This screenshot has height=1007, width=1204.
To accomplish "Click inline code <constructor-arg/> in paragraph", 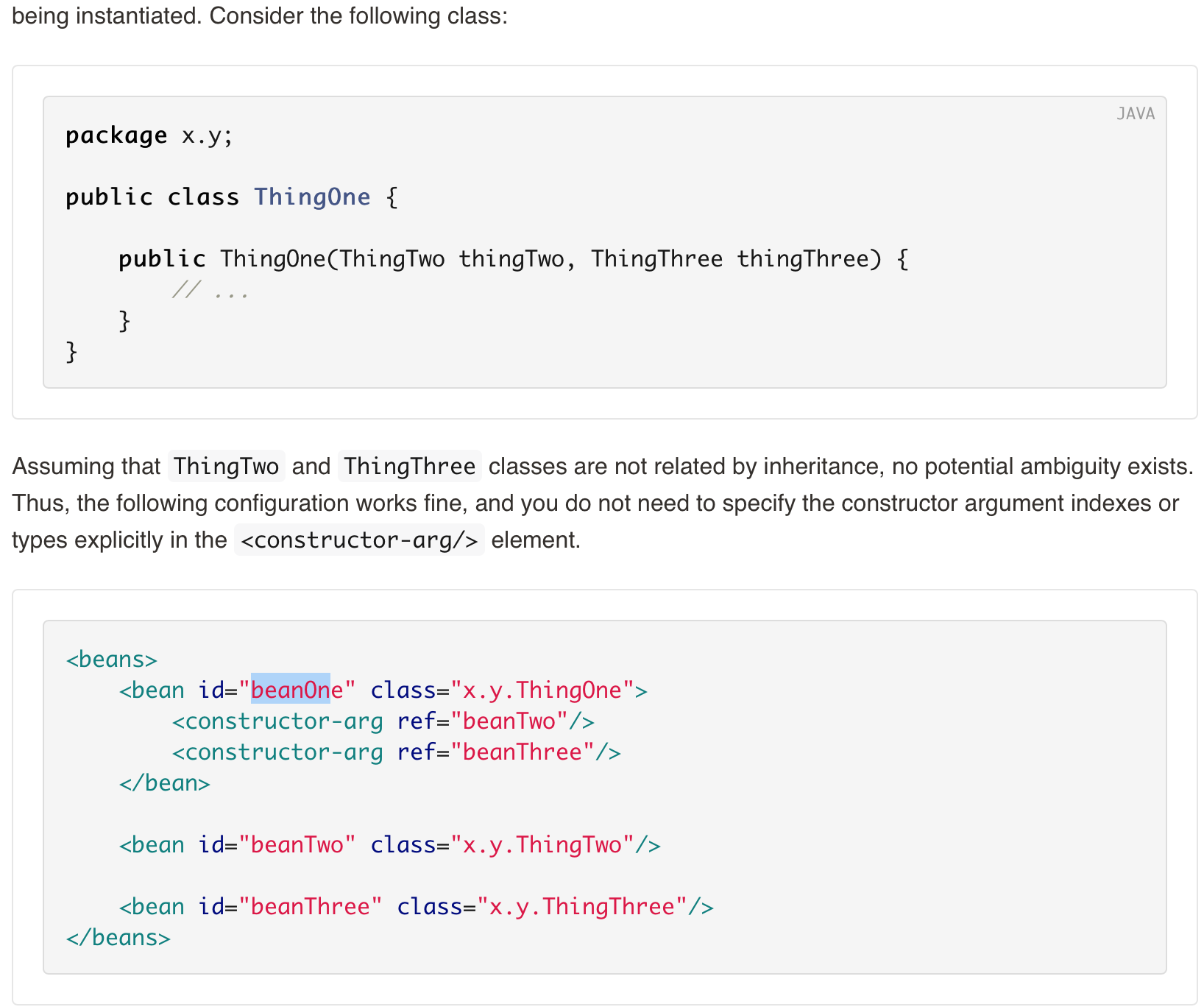I will [359, 540].
